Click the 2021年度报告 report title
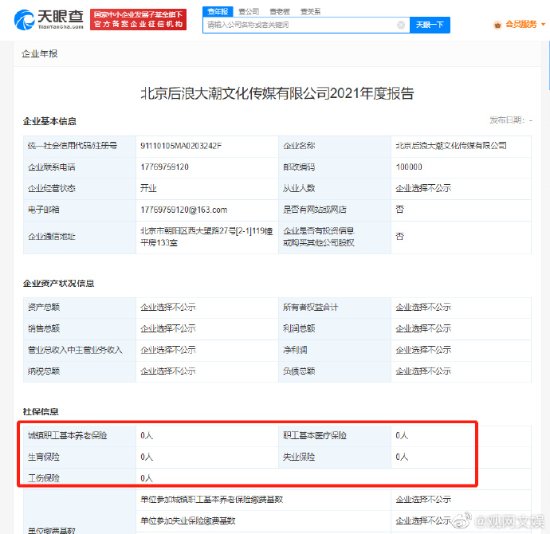 (x=277, y=93)
